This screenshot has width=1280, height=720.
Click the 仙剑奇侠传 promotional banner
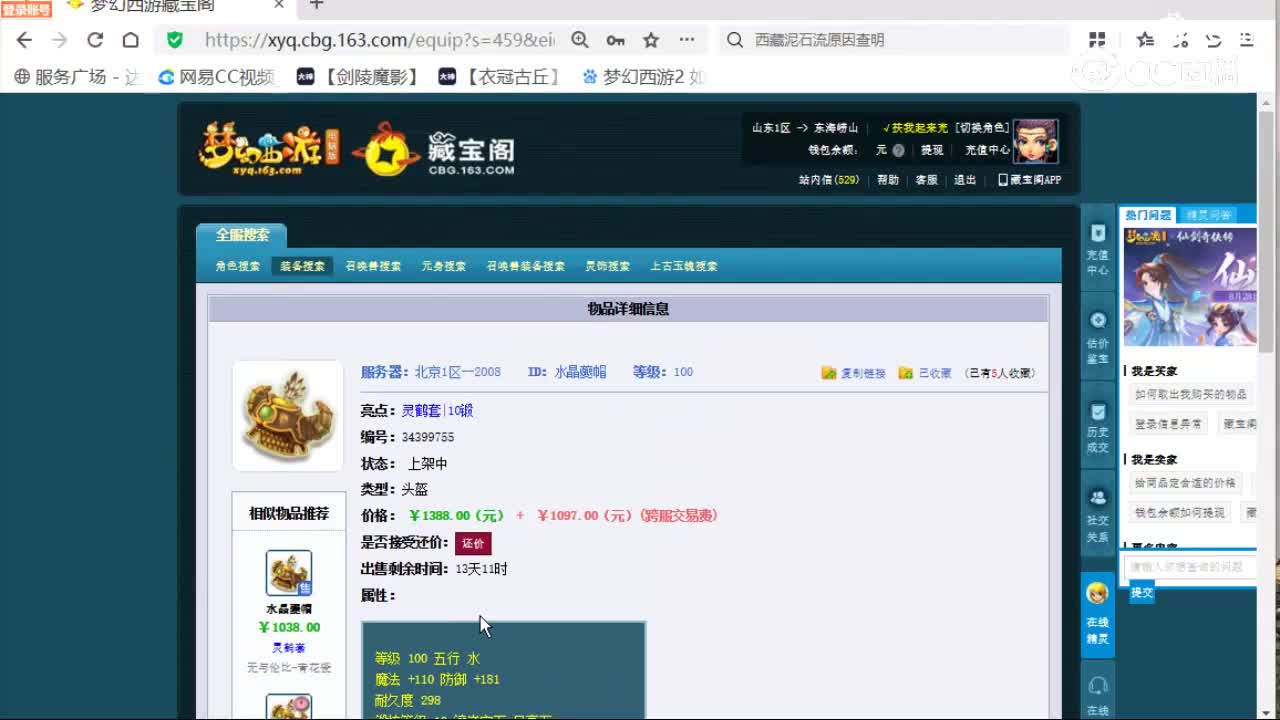pos(1190,286)
